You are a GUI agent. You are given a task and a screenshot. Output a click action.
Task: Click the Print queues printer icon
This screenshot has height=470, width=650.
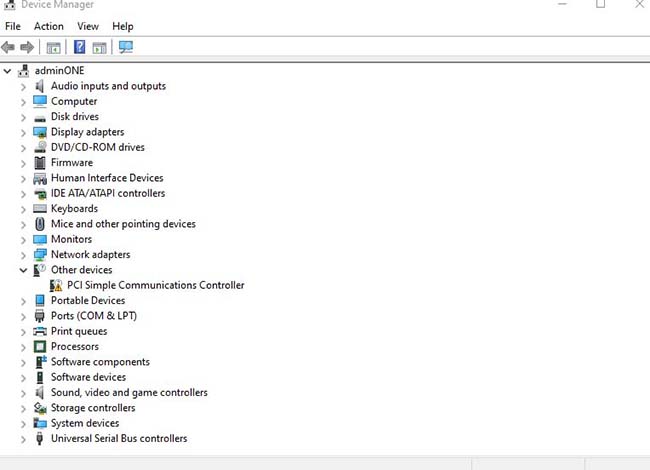point(40,331)
